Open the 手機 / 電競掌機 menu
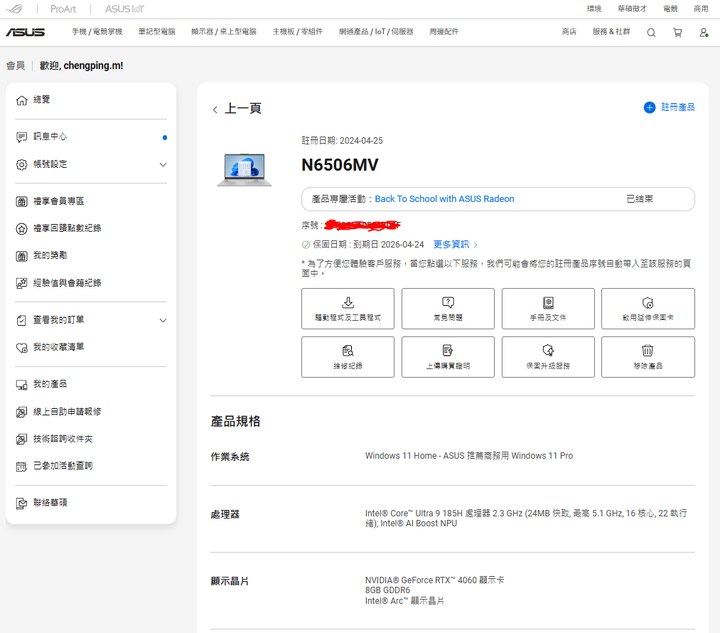The image size is (720, 633). point(97,32)
